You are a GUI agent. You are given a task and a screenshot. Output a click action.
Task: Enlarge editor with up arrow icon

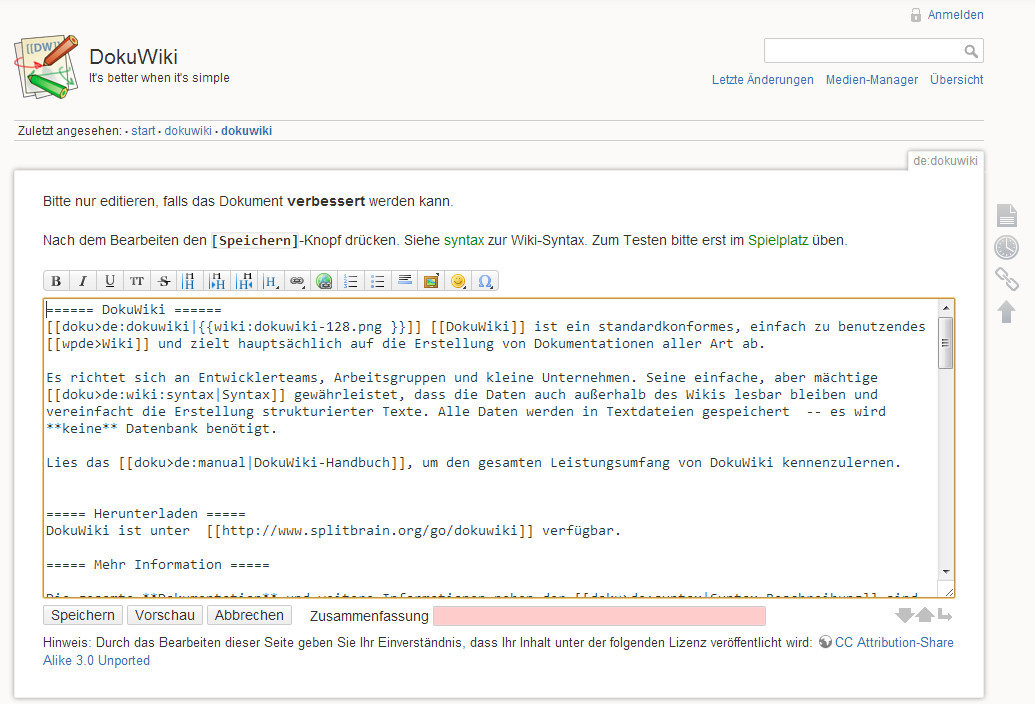[x=925, y=615]
